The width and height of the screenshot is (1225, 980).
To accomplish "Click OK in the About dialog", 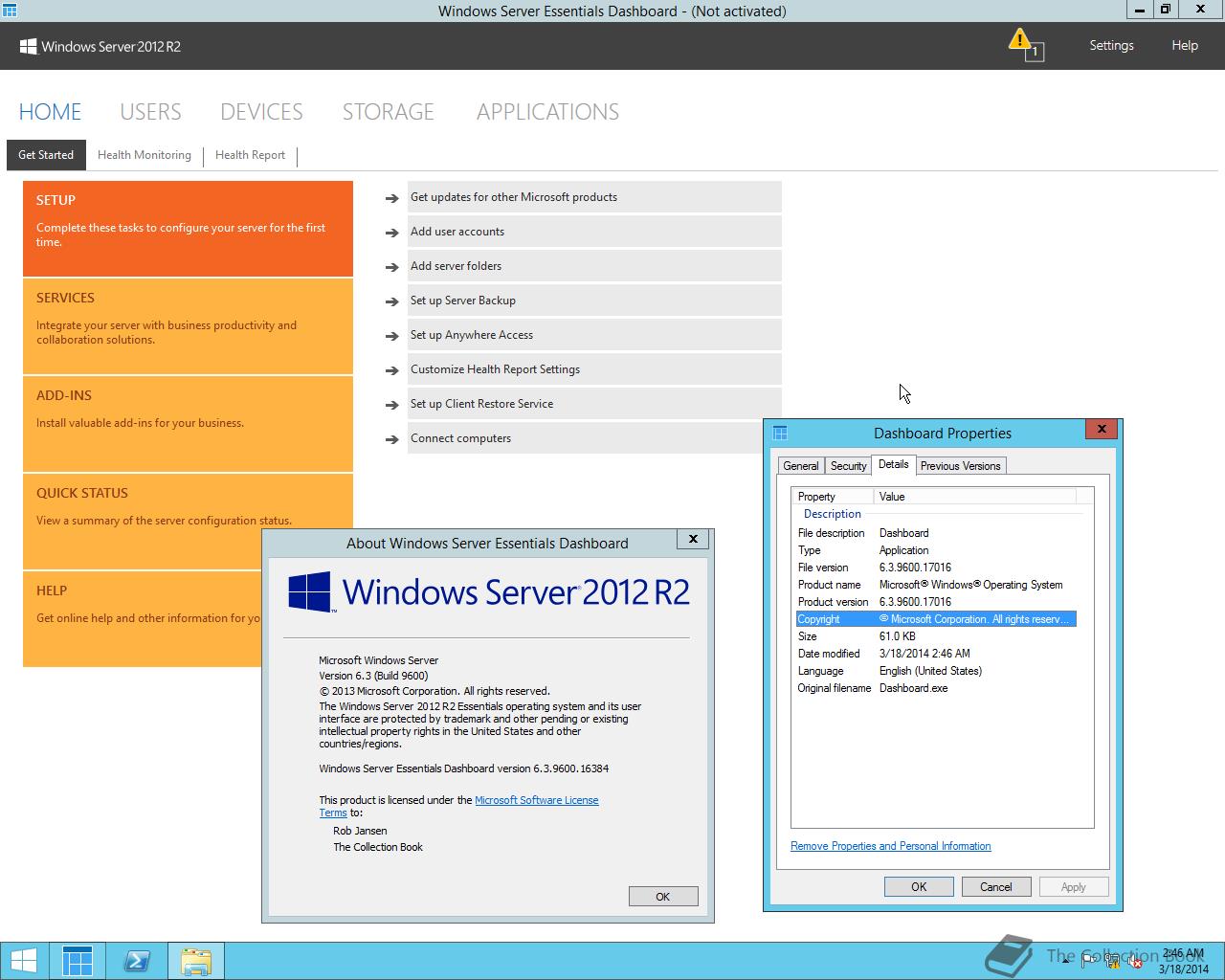I will tap(663, 897).
